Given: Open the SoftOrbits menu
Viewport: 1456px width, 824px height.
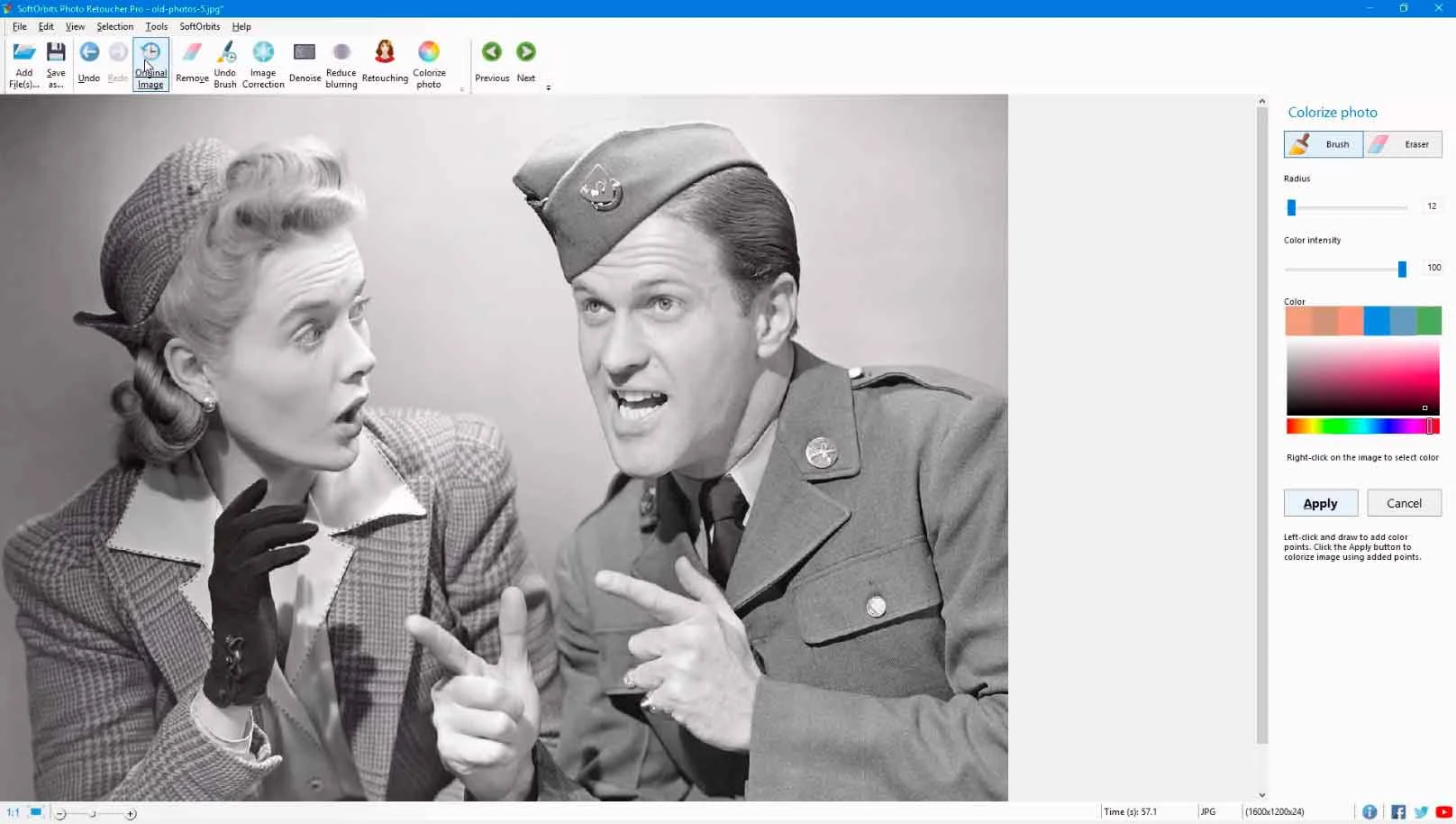Looking at the screenshot, I should (199, 26).
